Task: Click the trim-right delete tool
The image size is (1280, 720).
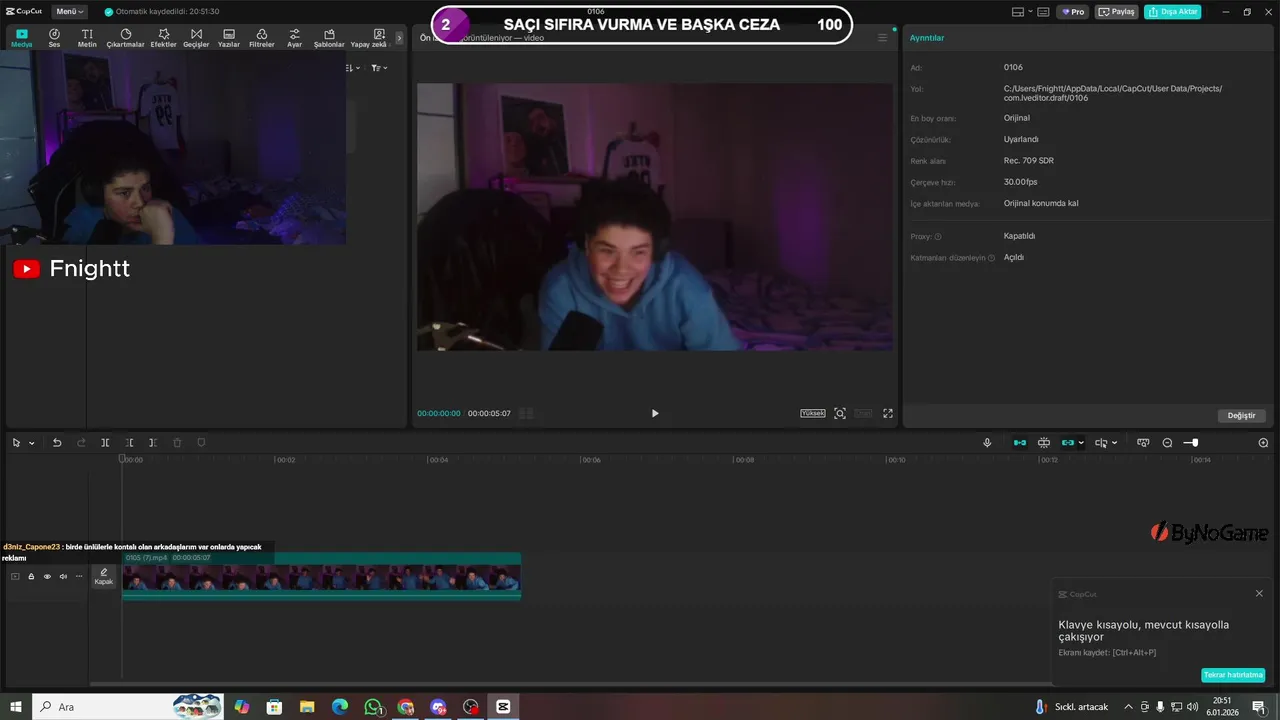Action: point(153,443)
